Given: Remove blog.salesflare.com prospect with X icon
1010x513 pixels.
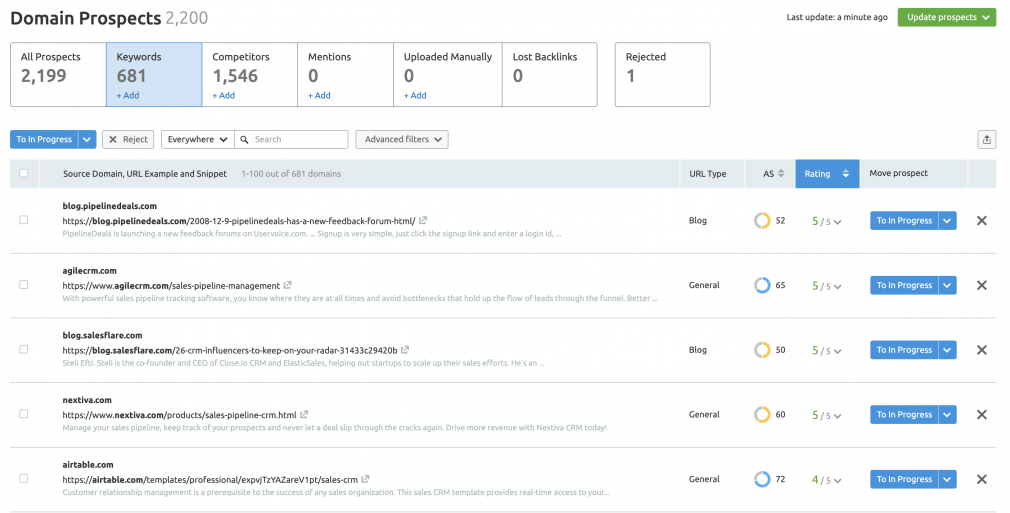Looking at the screenshot, I should 982,350.
